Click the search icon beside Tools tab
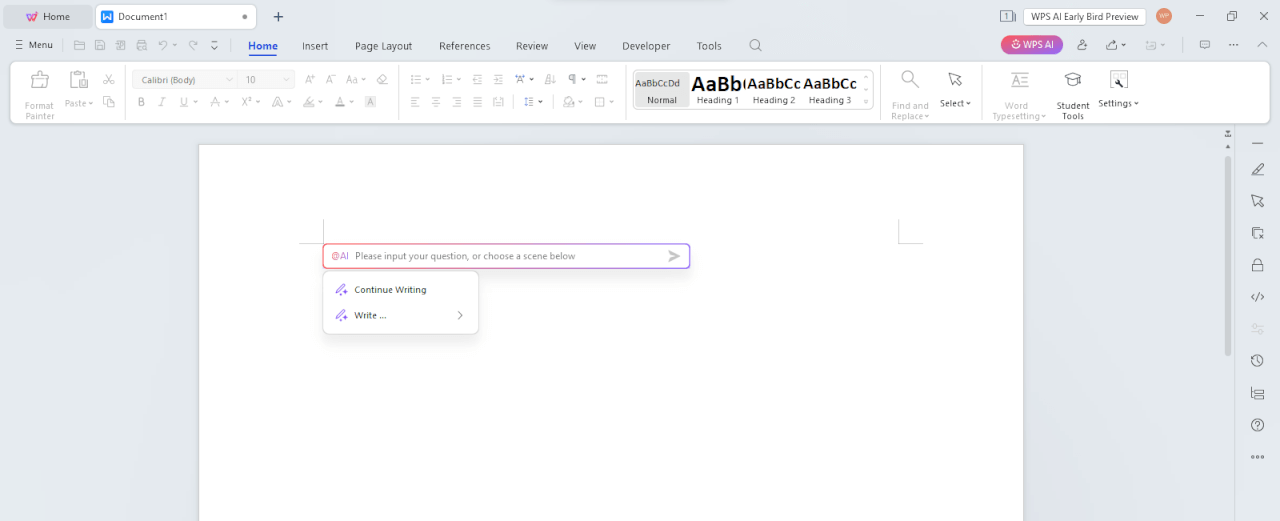This screenshot has height=521, width=1280. (x=756, y=45)
